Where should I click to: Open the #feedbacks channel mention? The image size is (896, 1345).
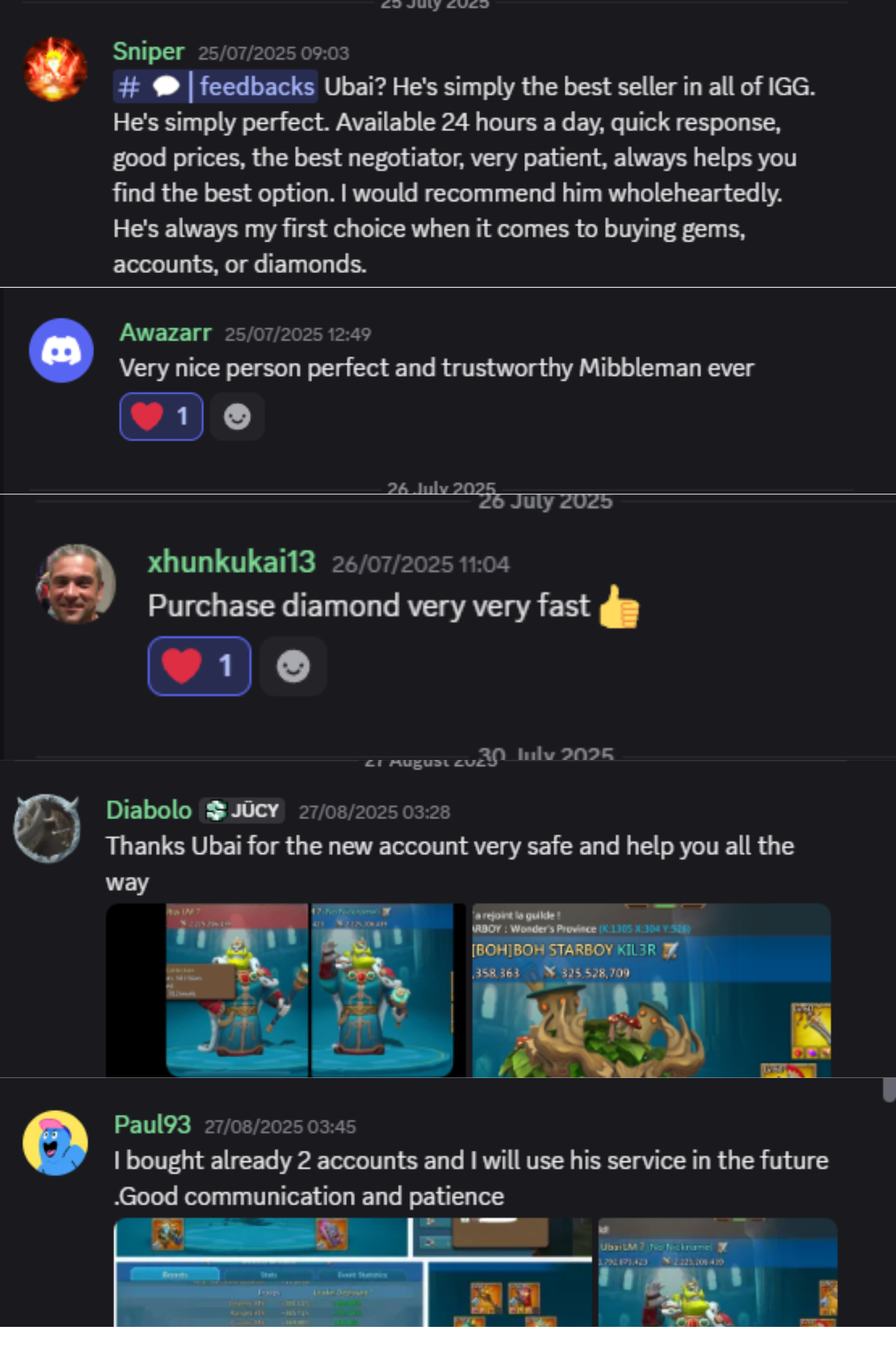pyautogui.click(x=215, y=87)
